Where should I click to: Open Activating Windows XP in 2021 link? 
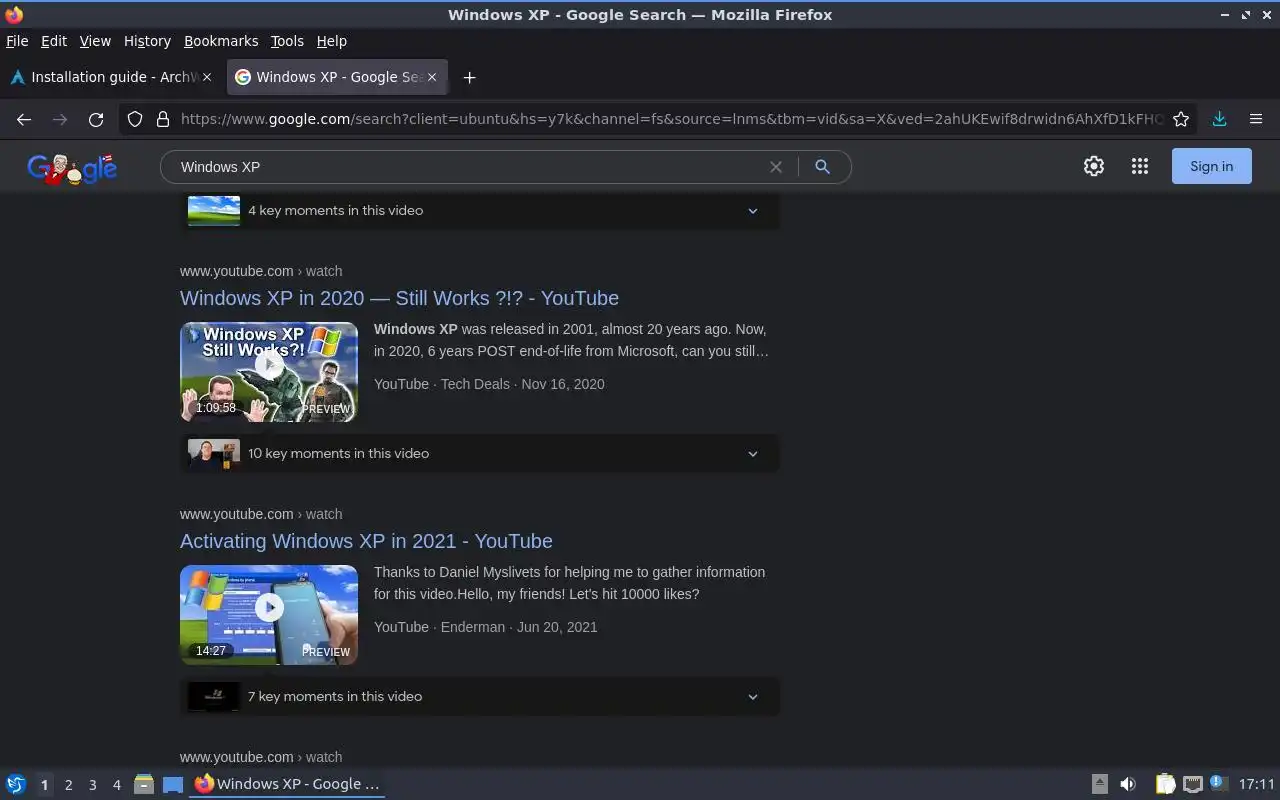pos(366,541)
